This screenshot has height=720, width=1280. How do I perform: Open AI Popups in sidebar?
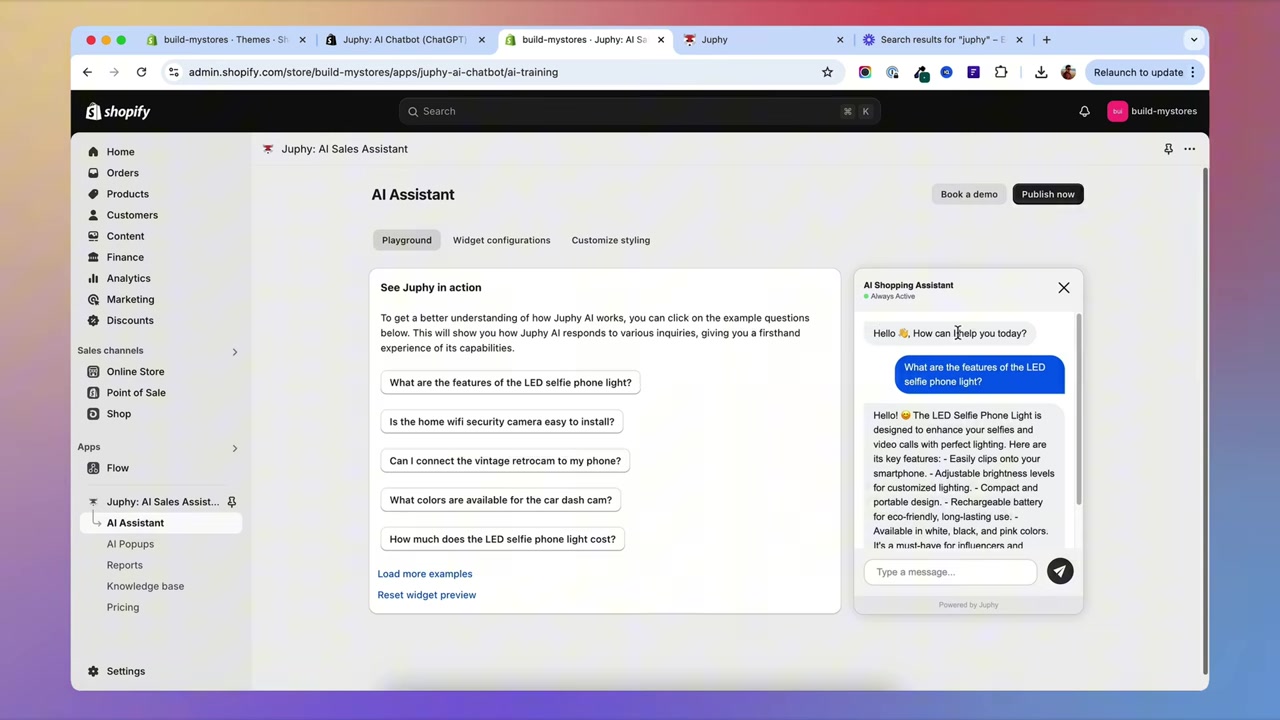[130, 544]
